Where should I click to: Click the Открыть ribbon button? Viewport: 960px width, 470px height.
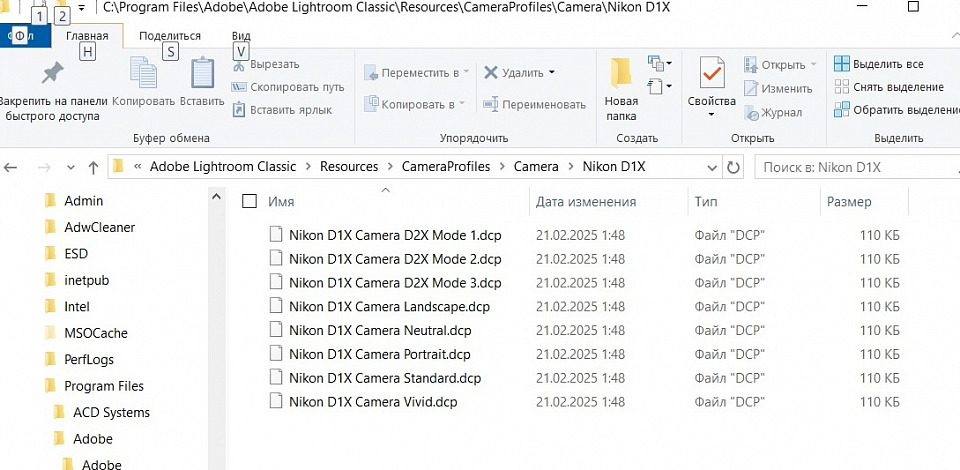(x=781, y=65)
